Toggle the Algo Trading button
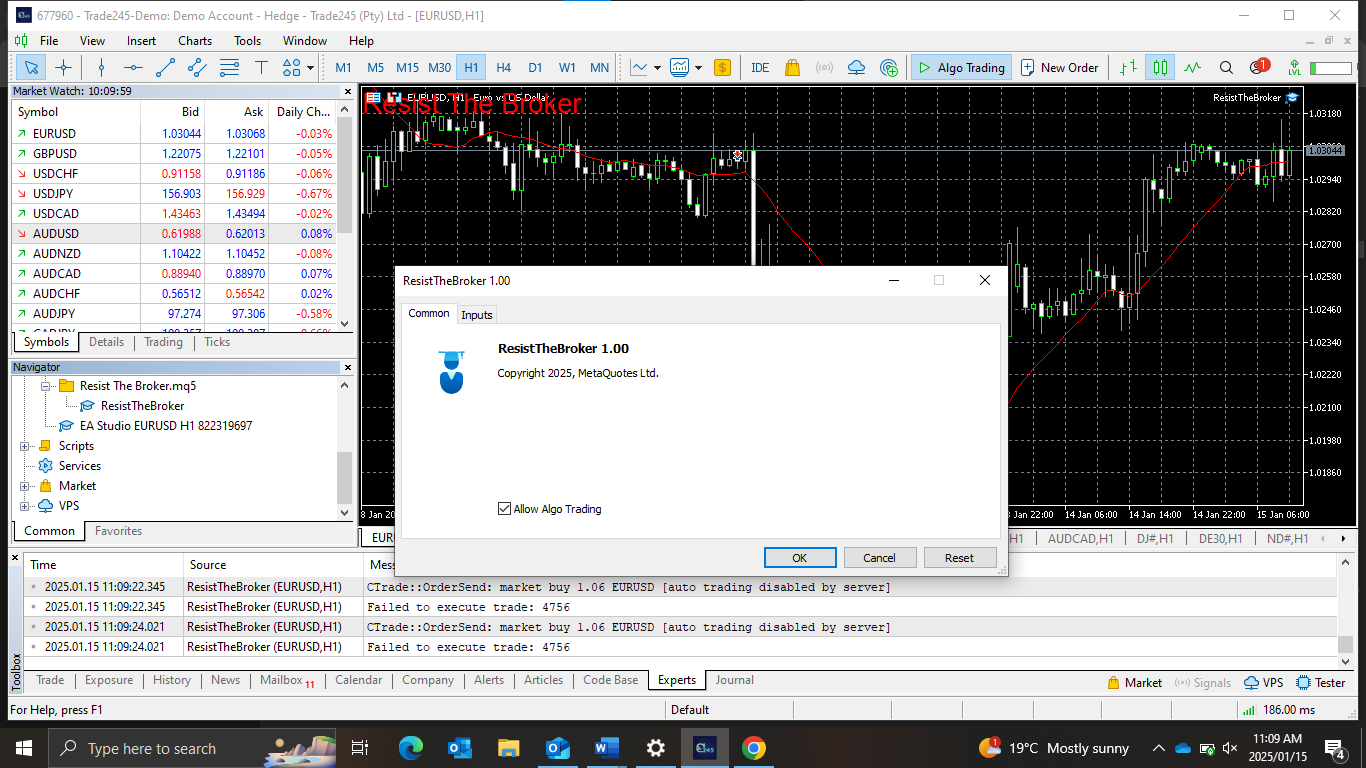1366x768 pixels. tap(961, 68)
